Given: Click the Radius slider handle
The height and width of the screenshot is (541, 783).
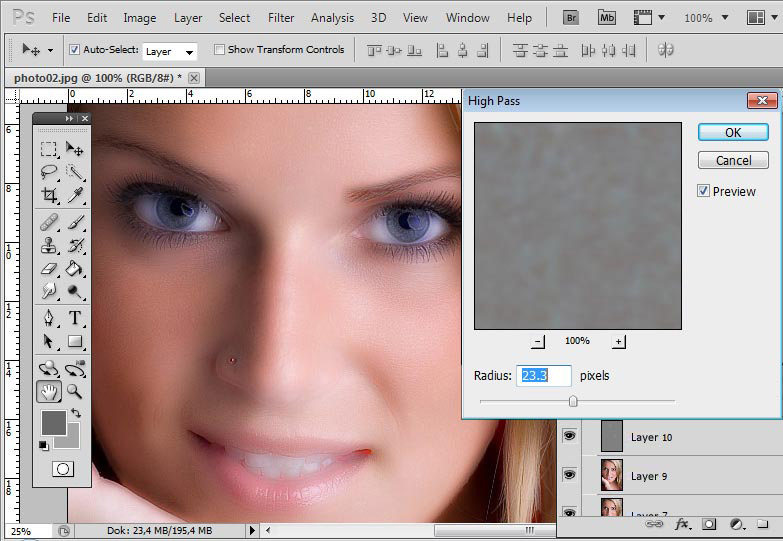Looking at the screenshot, I should [x=573, y=401].
